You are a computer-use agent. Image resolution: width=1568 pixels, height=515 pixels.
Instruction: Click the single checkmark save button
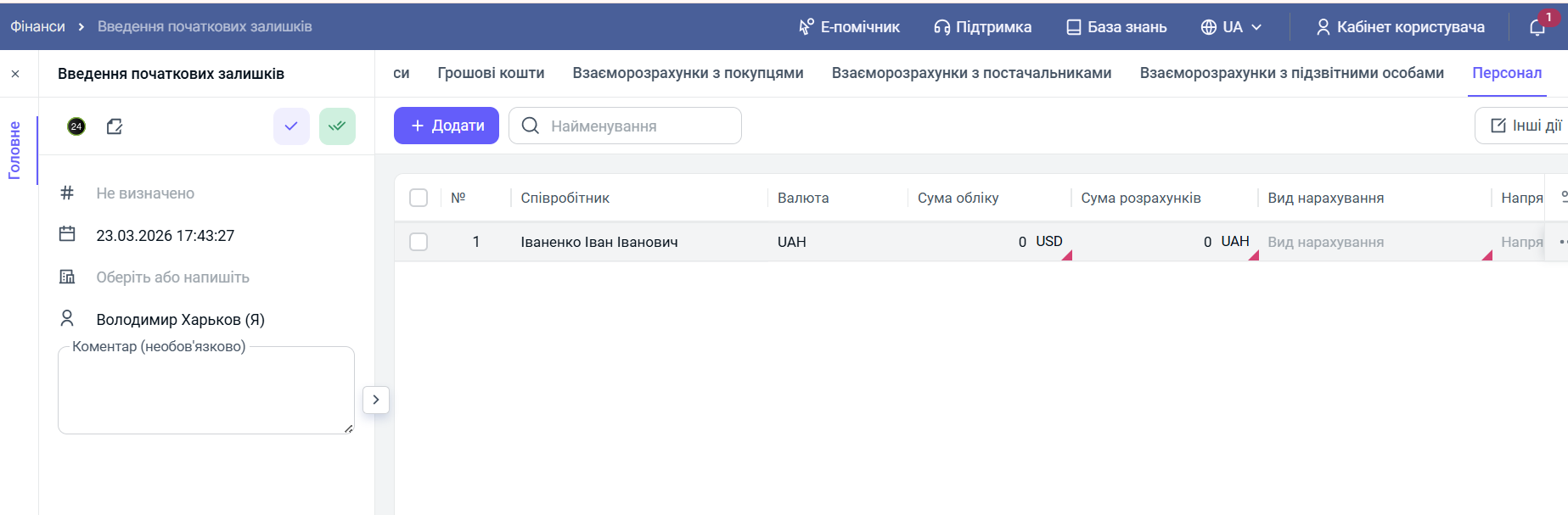(x=291, y=126)
